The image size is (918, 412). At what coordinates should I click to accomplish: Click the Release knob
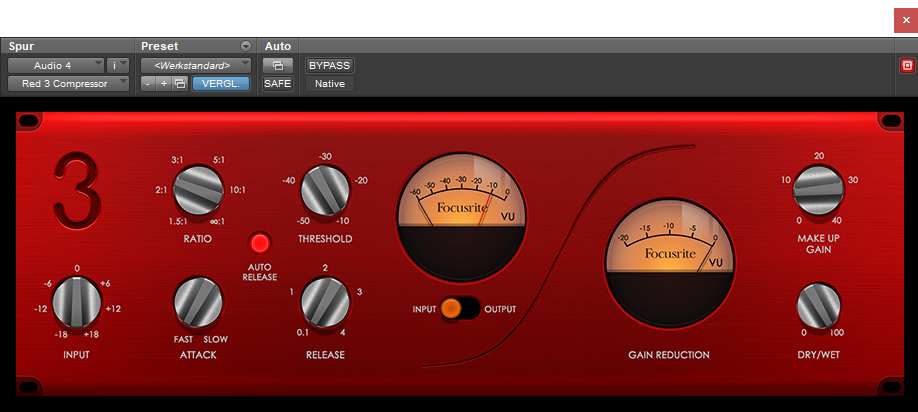tap(325, 303)
